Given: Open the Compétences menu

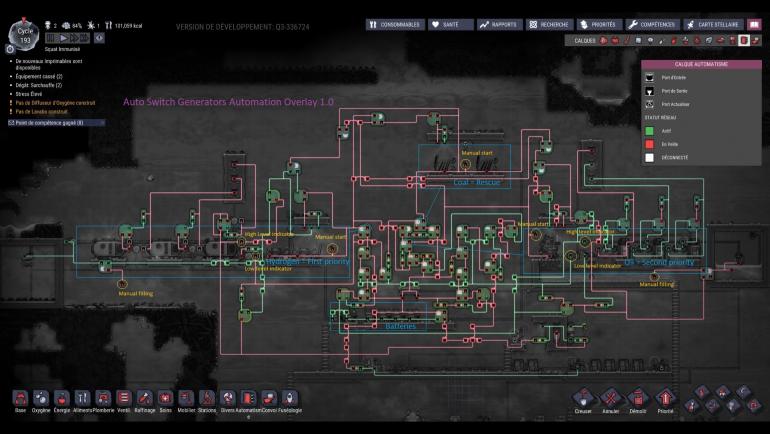Looking at the screenshot, I should coord(653,25).
